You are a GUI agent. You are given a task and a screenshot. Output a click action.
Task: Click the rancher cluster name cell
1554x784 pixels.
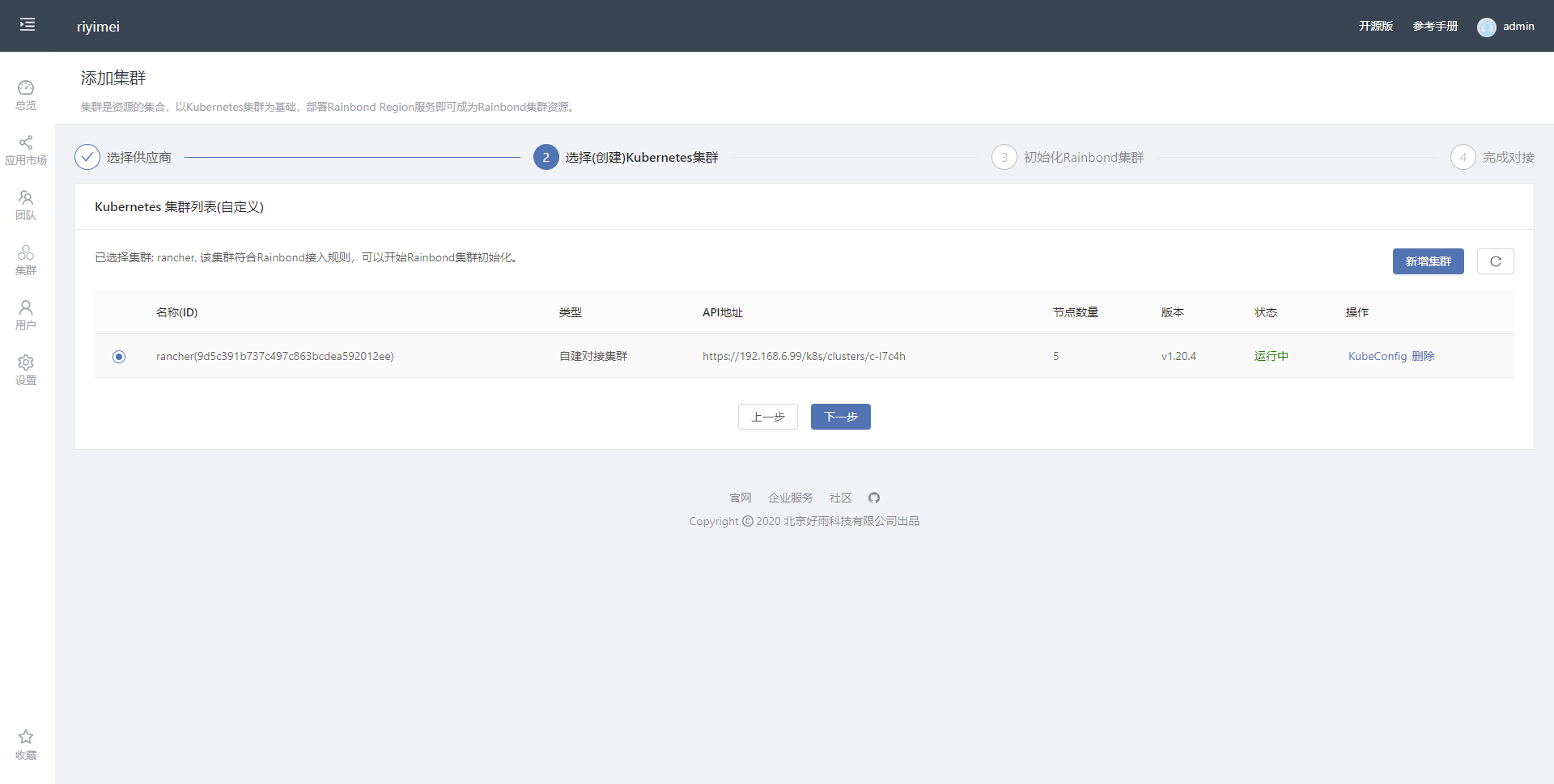[275, 356]
